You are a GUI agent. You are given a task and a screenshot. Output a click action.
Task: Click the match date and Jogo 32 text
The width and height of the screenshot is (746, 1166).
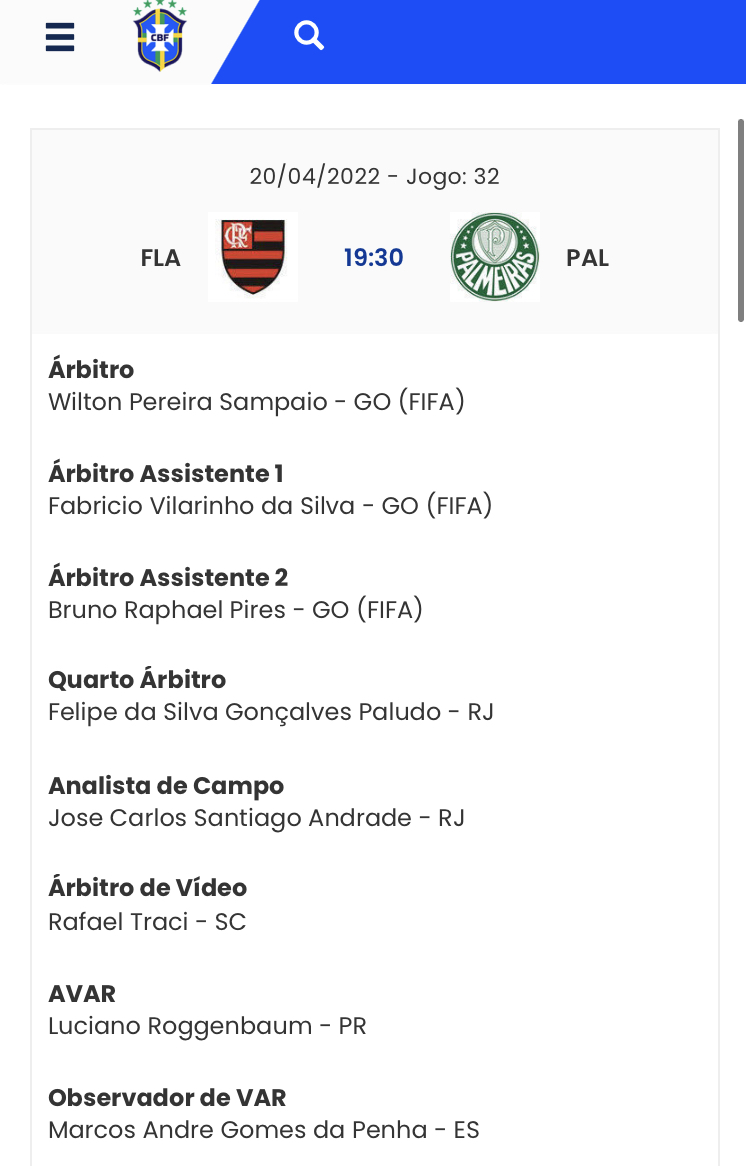(x=374, y=177)
